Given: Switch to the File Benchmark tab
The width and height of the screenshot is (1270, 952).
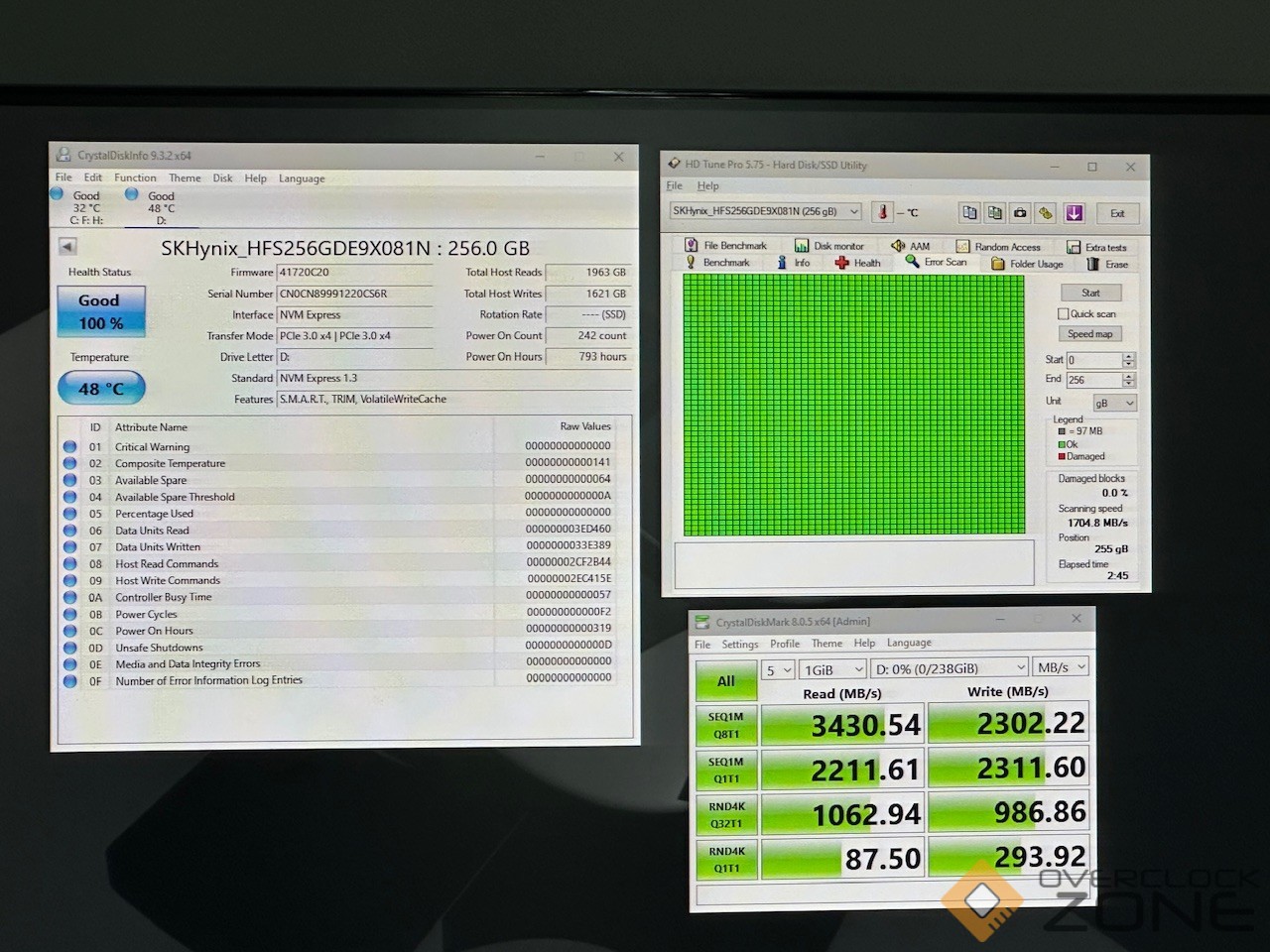Looking at the screenshot, I should click(726, 246).
